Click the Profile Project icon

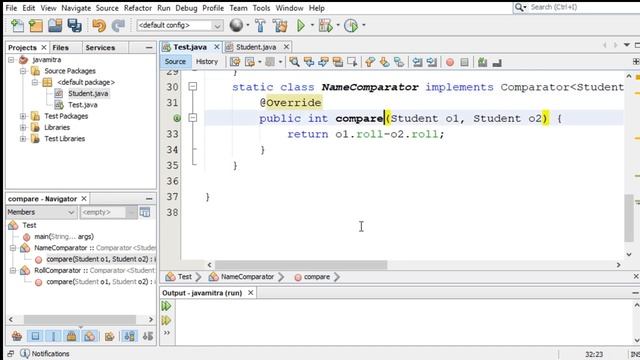click(351, 25)
